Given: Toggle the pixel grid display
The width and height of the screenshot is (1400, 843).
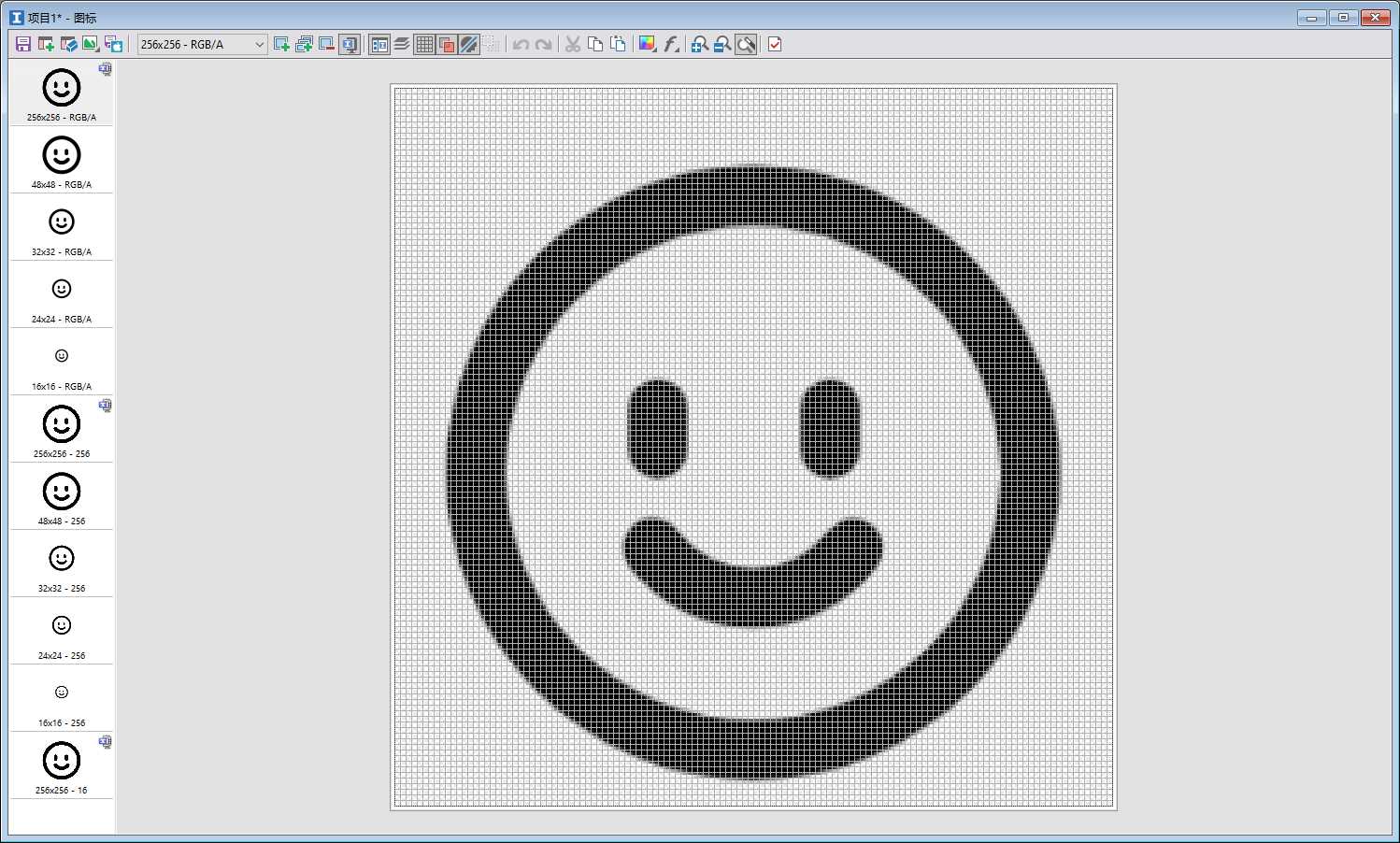Looking at the screenshot, I should pos(424,44).
